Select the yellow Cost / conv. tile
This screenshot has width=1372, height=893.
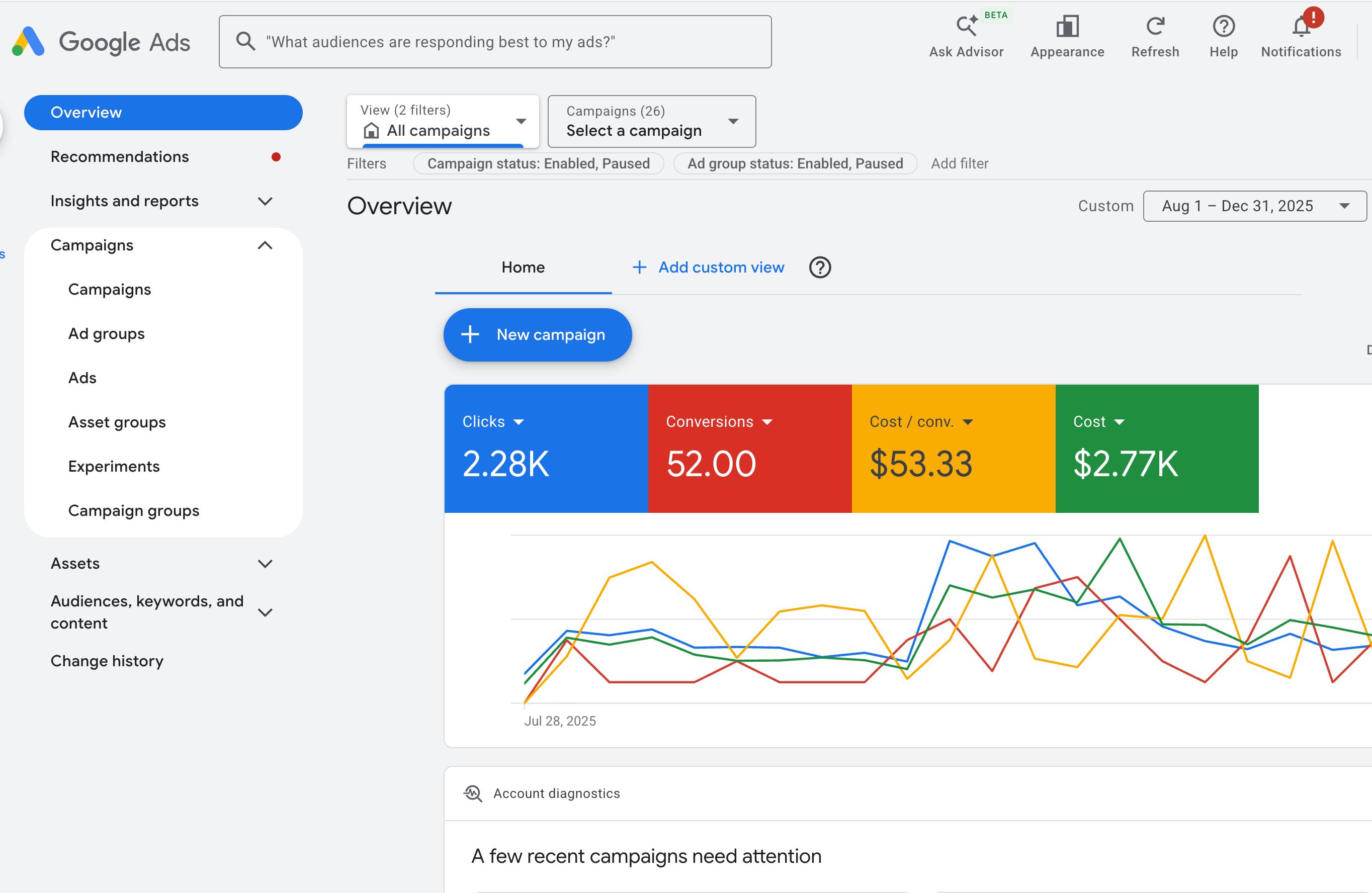click(953, 449)
